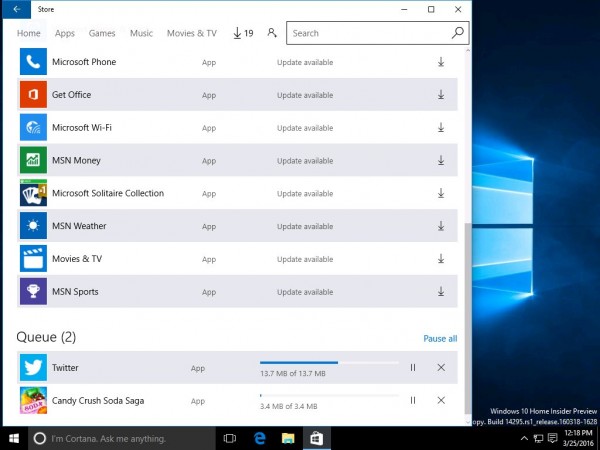Open the Movies & TV tab
Image resolution: width=600 pixels, height=450 pixels.
(x=191, y=33)
